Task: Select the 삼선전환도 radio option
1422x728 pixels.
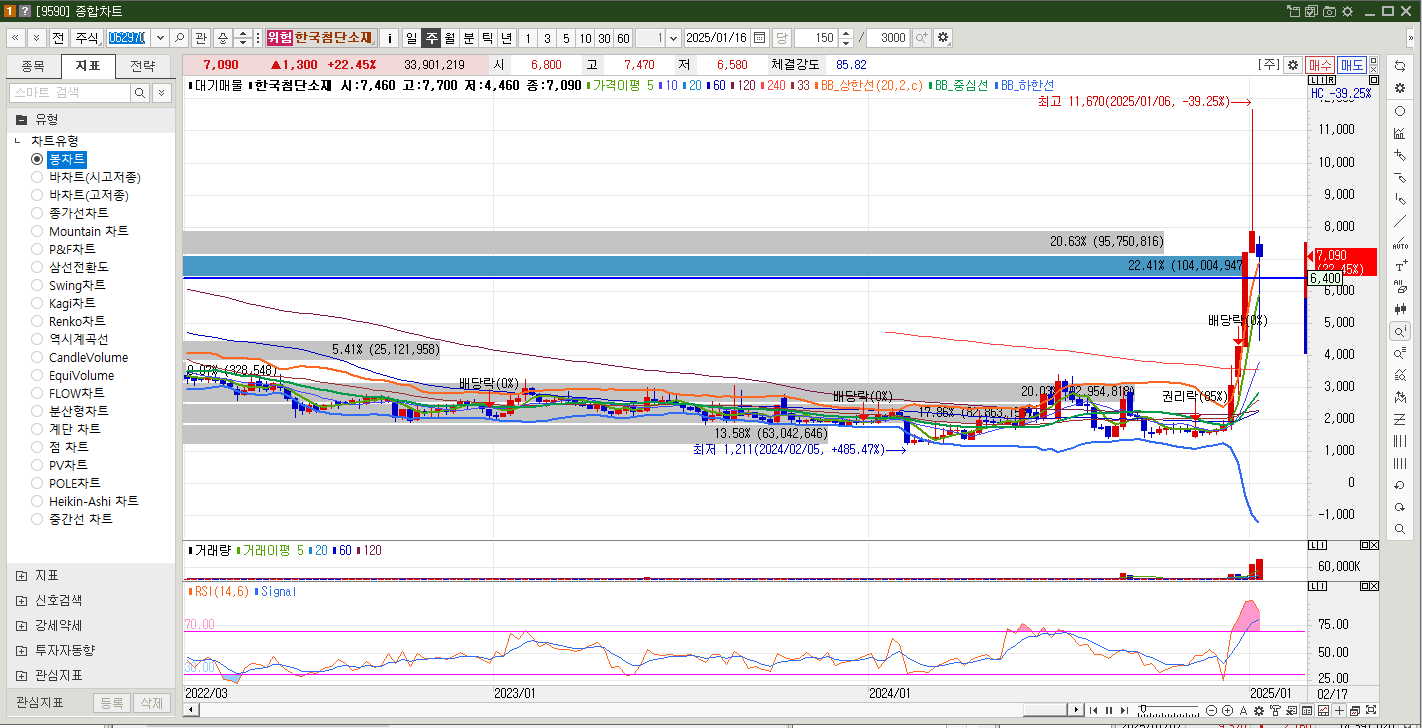Action: [37, 267]
